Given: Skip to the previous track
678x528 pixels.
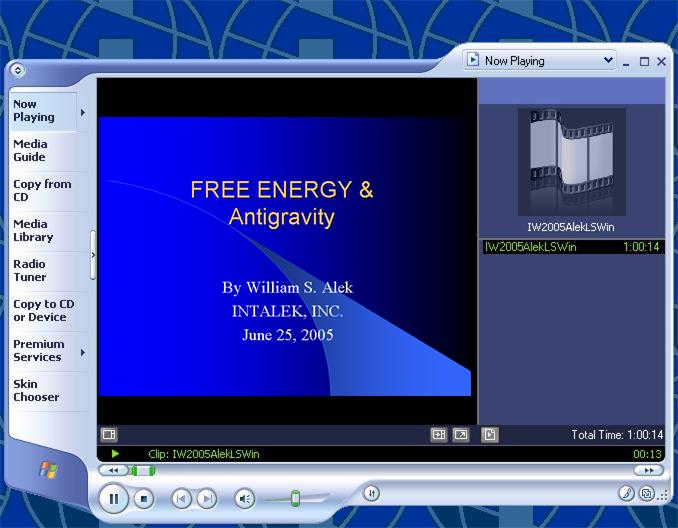Looking at the screenshot, I should tap(181, 498).
